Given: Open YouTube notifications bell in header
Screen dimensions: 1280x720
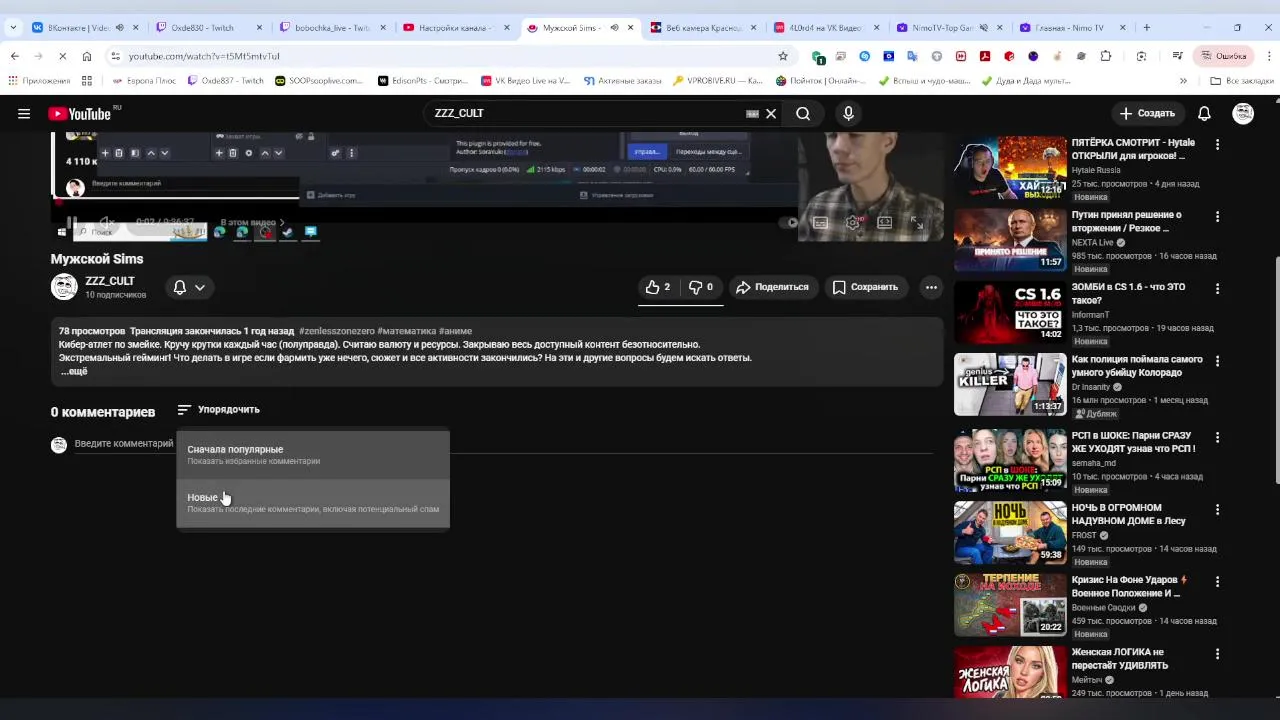Looking at the screenshot, I should 1204,114.
